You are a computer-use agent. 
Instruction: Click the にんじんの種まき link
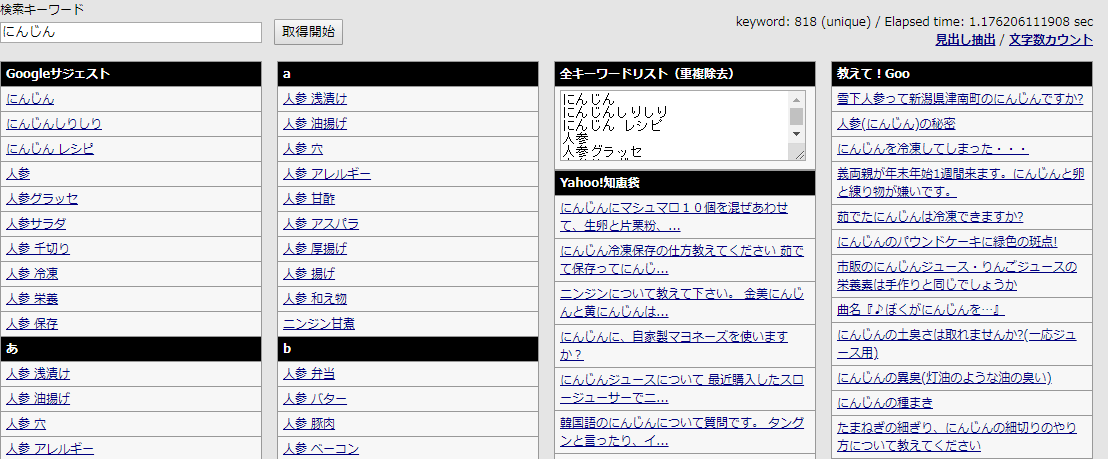(885, 403)
